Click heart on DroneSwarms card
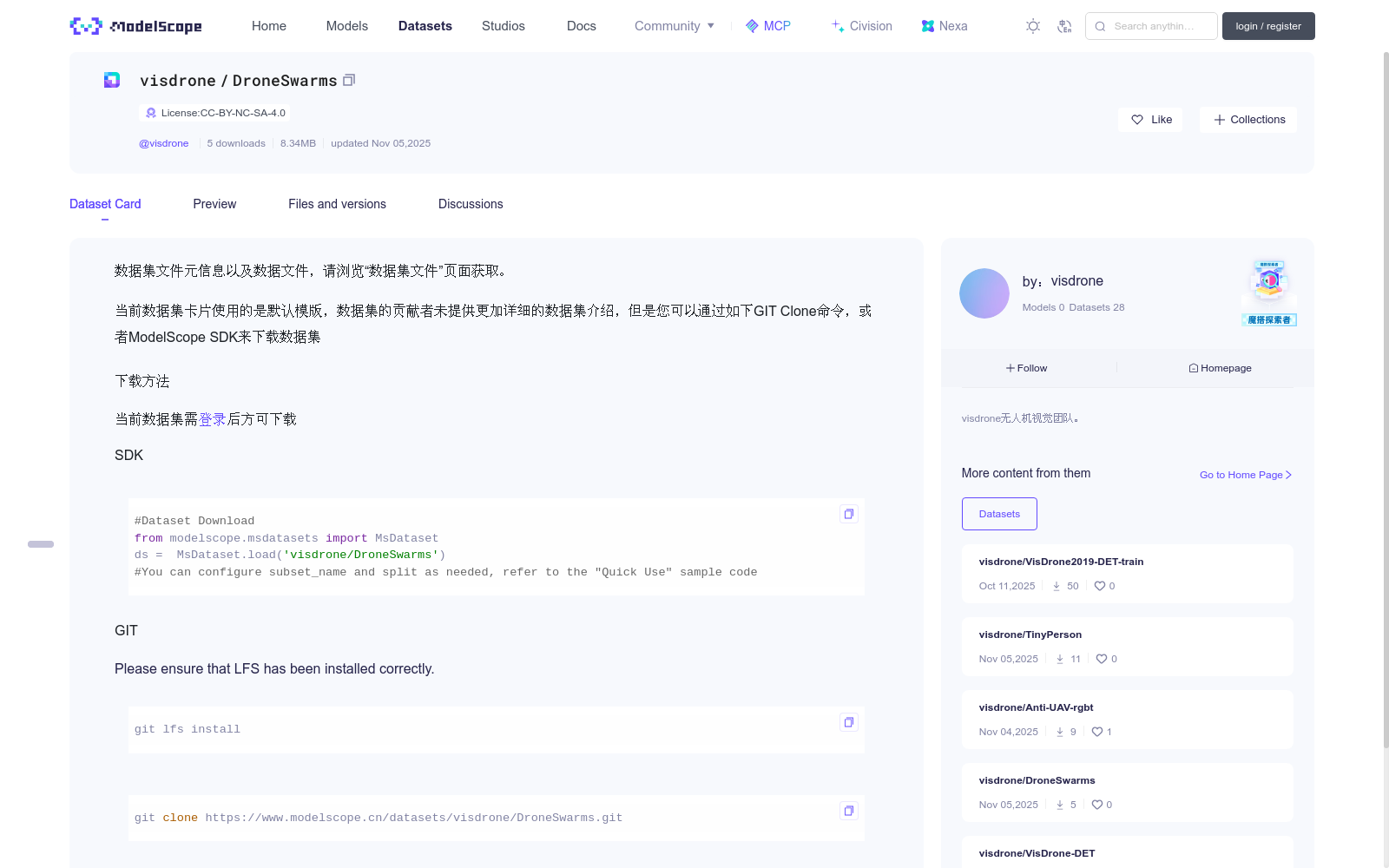1389x868 pixels. point(1097,805)
